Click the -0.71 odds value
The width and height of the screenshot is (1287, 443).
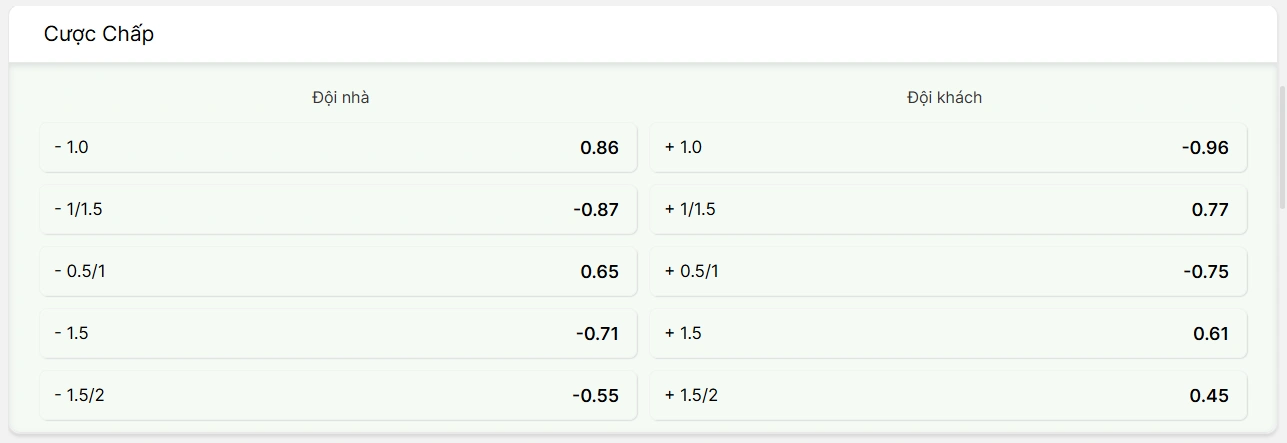tap(597, 334)
